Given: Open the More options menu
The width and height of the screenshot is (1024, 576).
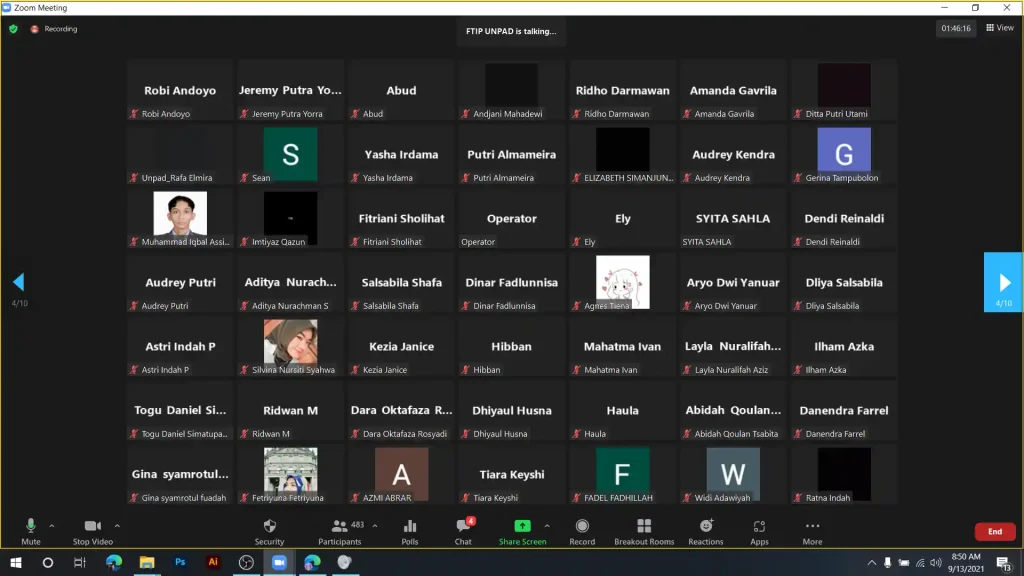Looking at the screenshot, I should [812, 532].
